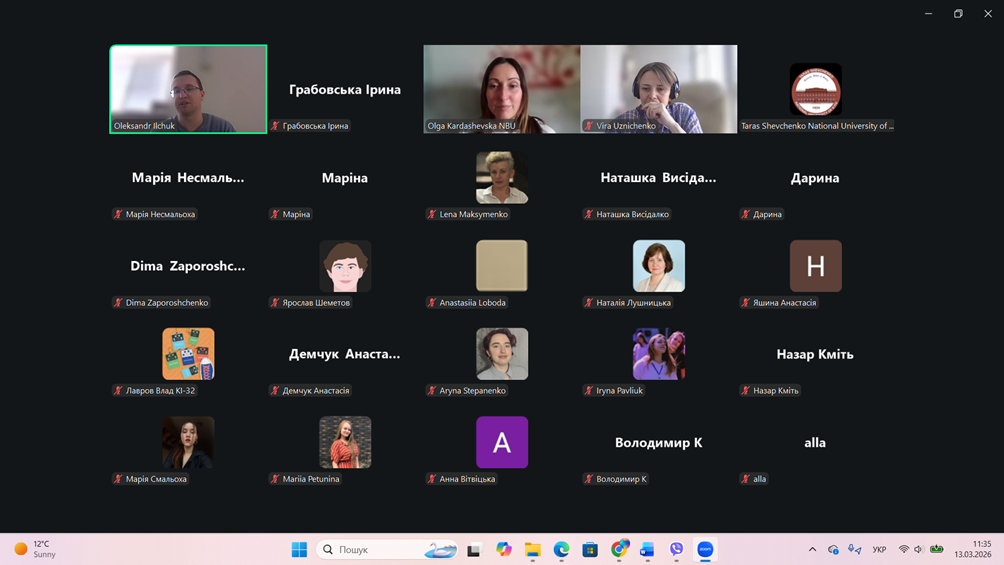Open the weather widget showing 12°C Sunny
Image resolution: width=1004 pixels, height=565 pixels.
click(x=35, y=549)
